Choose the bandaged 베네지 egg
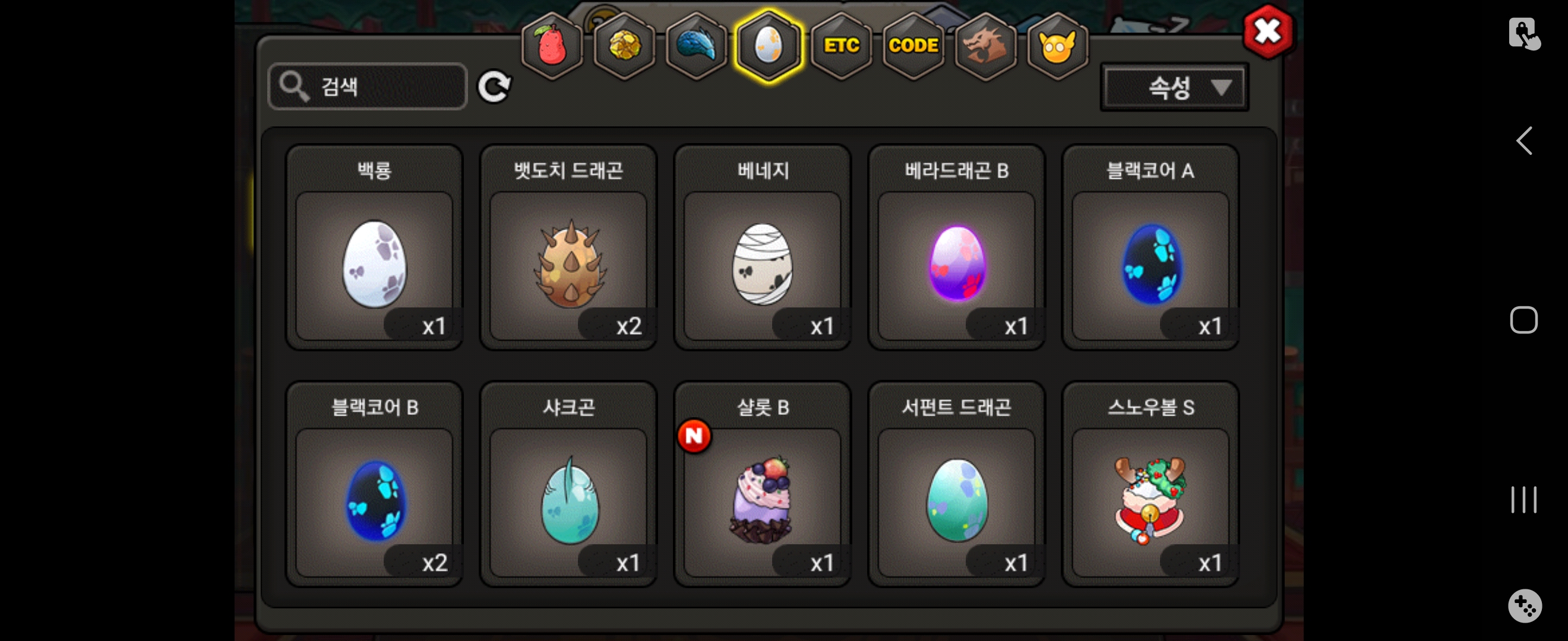 pyautogui.click(x=762, y=247)
